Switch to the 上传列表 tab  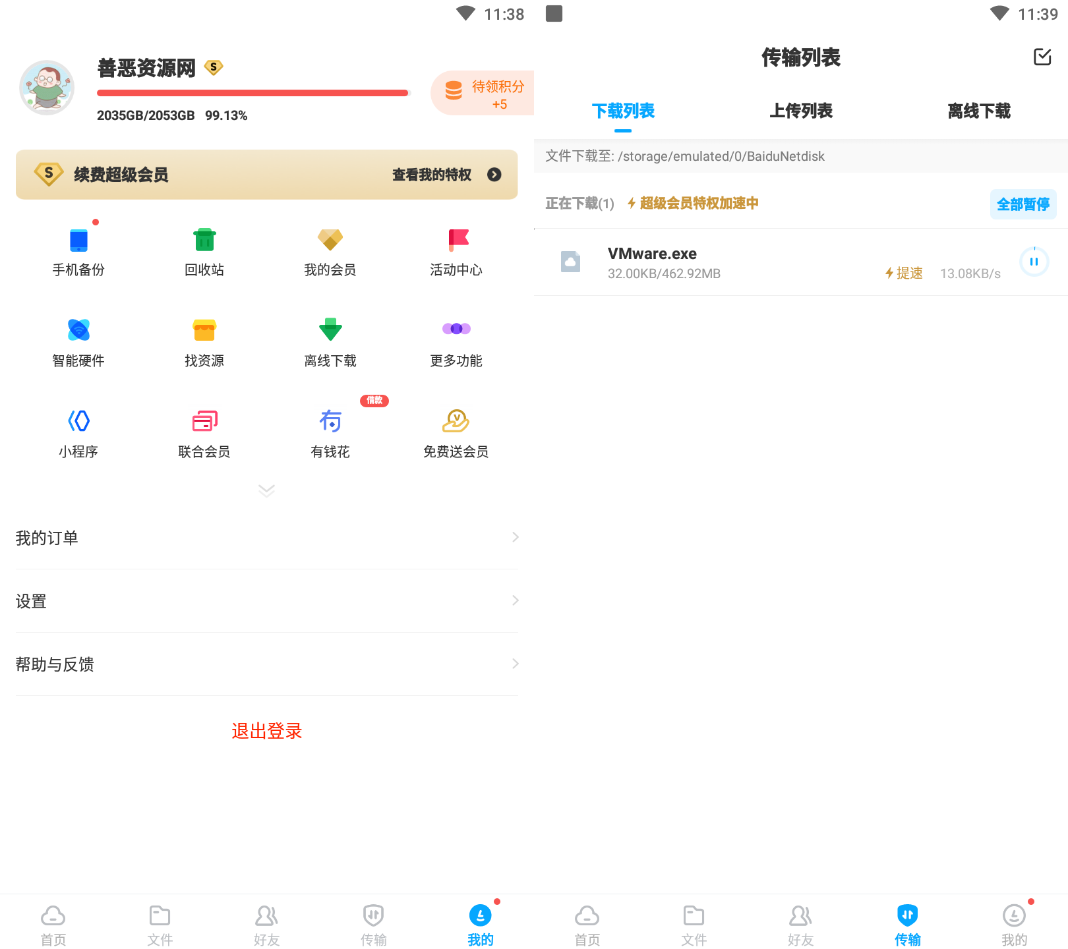(801, 111)
